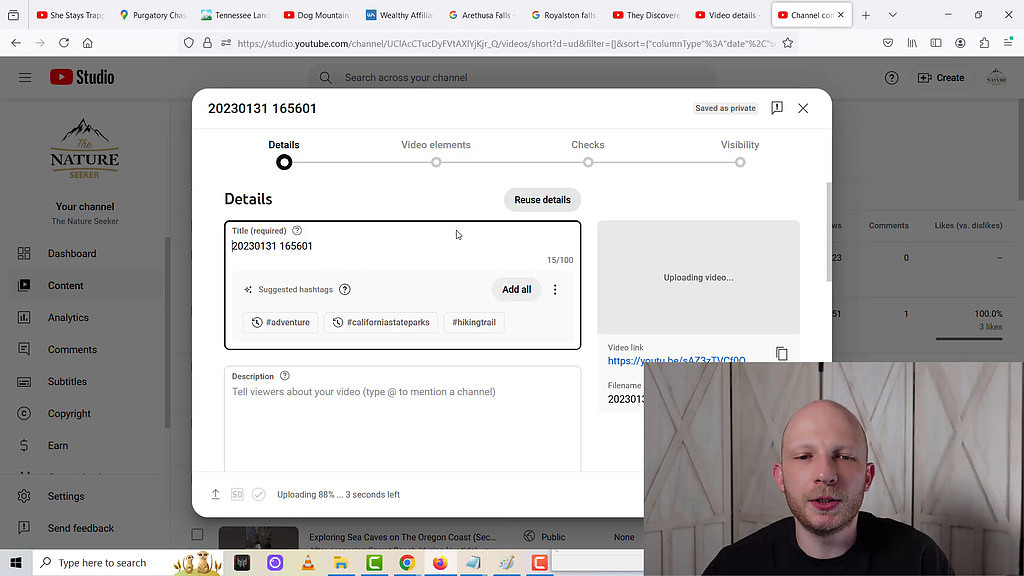Open the Firefox application menu
The height and width of the screenshot is (576, 1024).
click(1008, 43)
